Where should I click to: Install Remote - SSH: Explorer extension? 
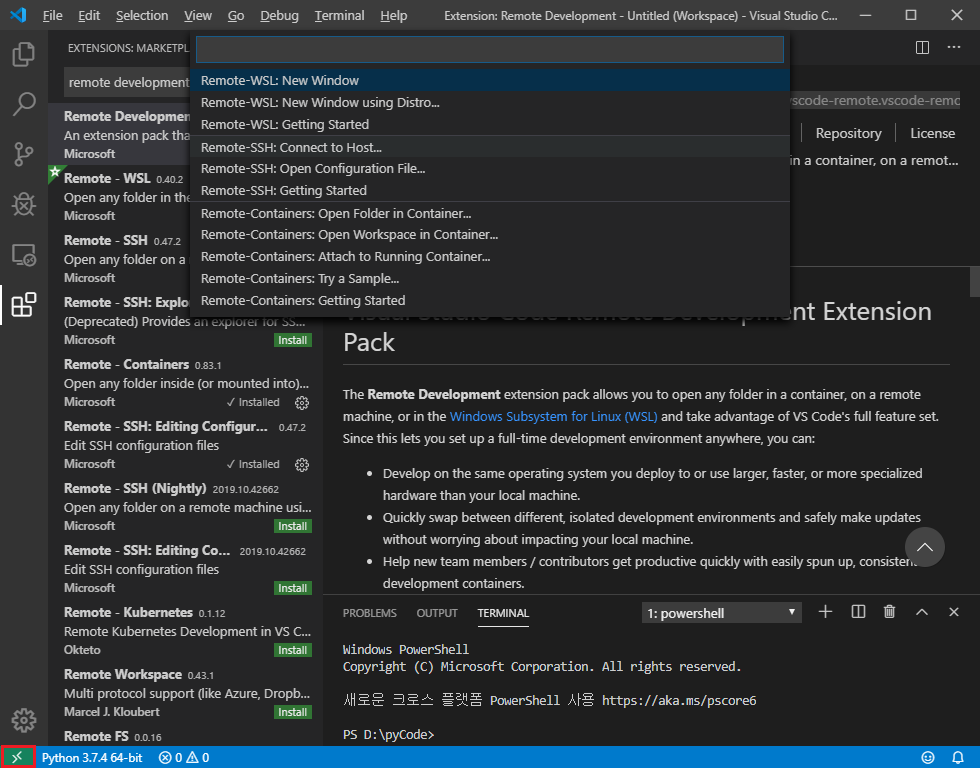tap(292, 341)
